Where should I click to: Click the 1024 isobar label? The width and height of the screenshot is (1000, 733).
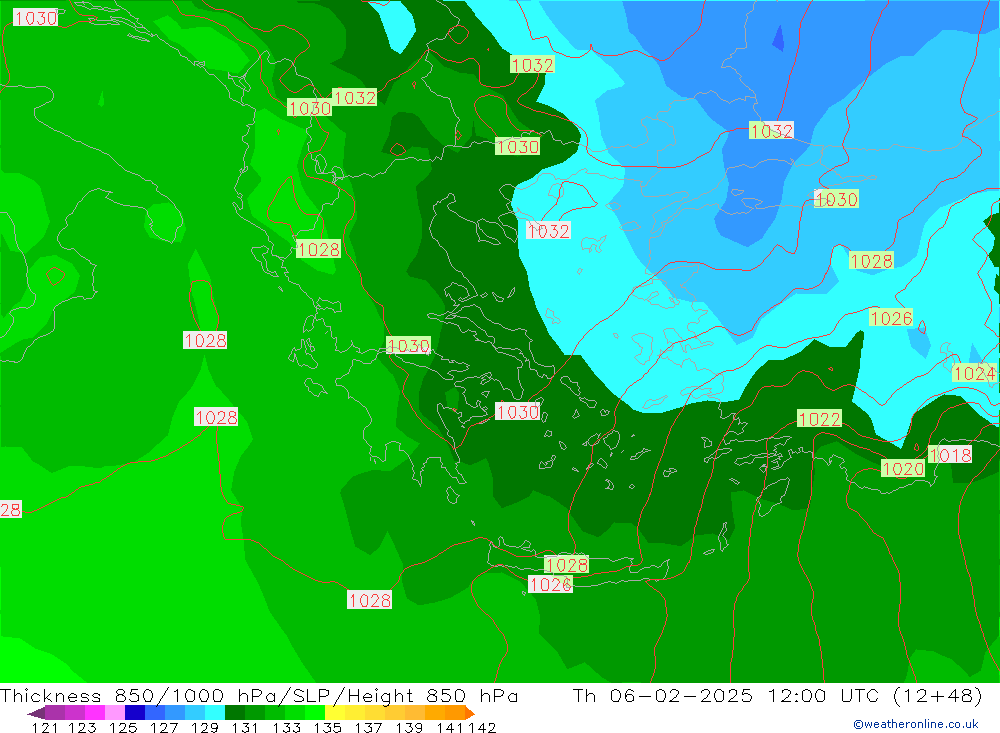click(x=974, y=373)
